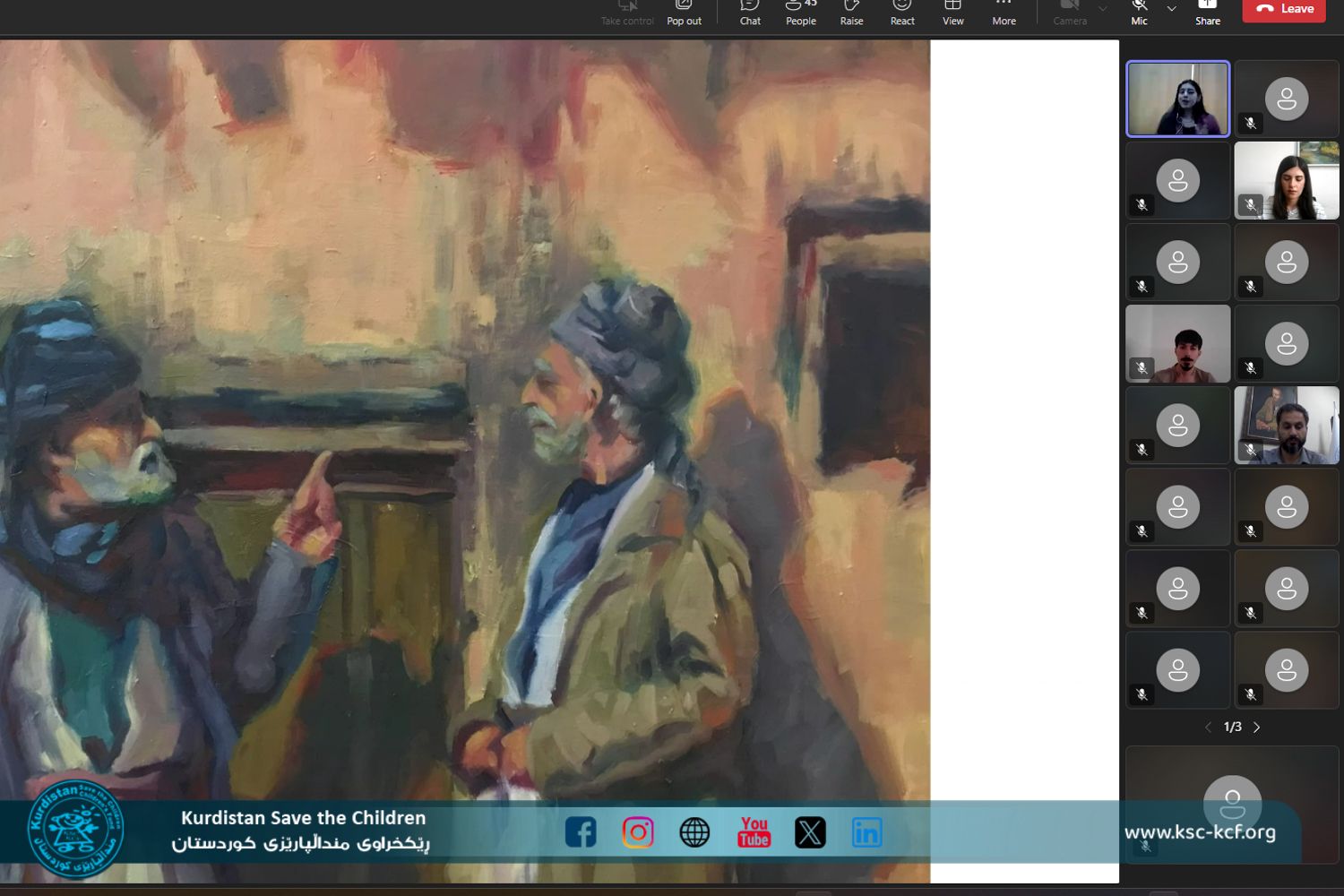
Task: Toggle the Camera on
Action: (1070, 13)
